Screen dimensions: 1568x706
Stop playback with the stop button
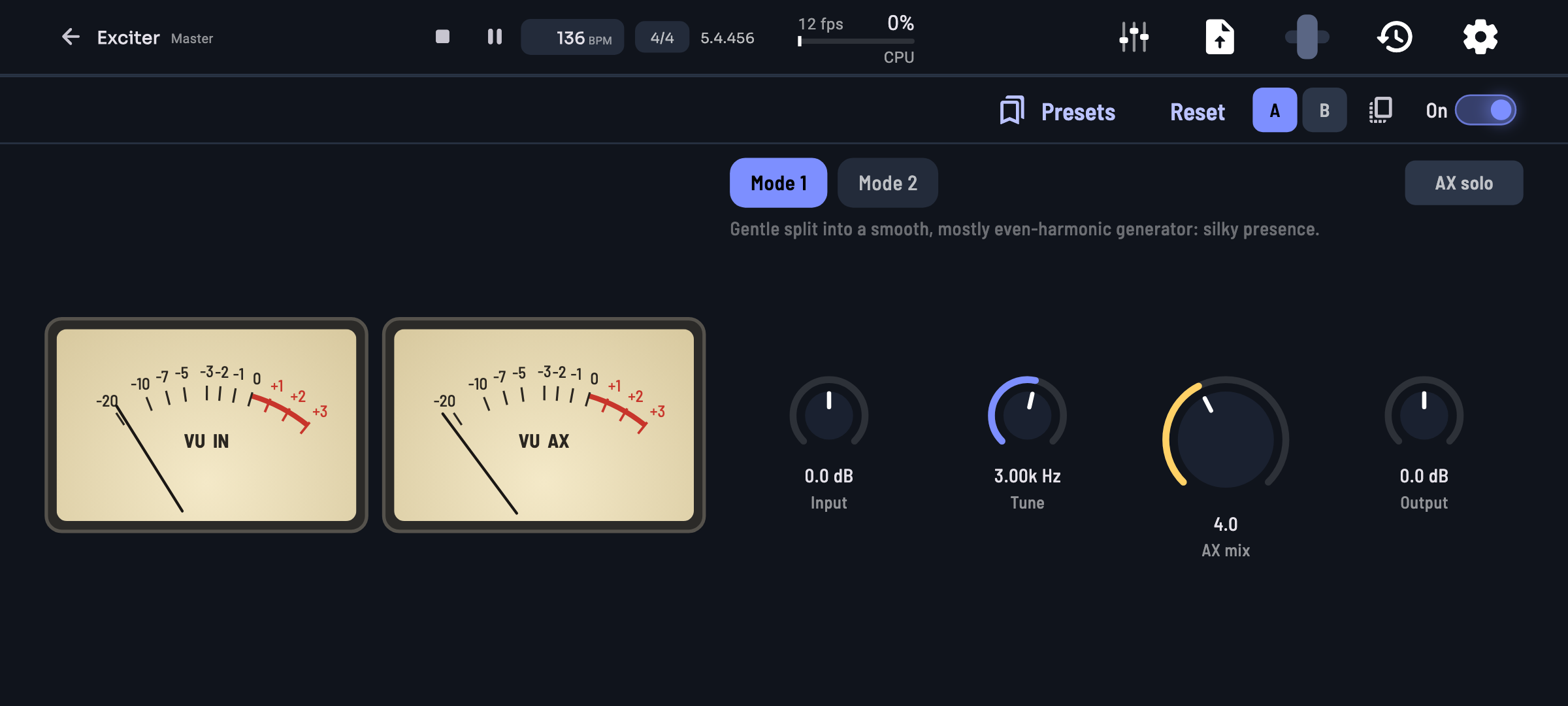tap(442, 37)
